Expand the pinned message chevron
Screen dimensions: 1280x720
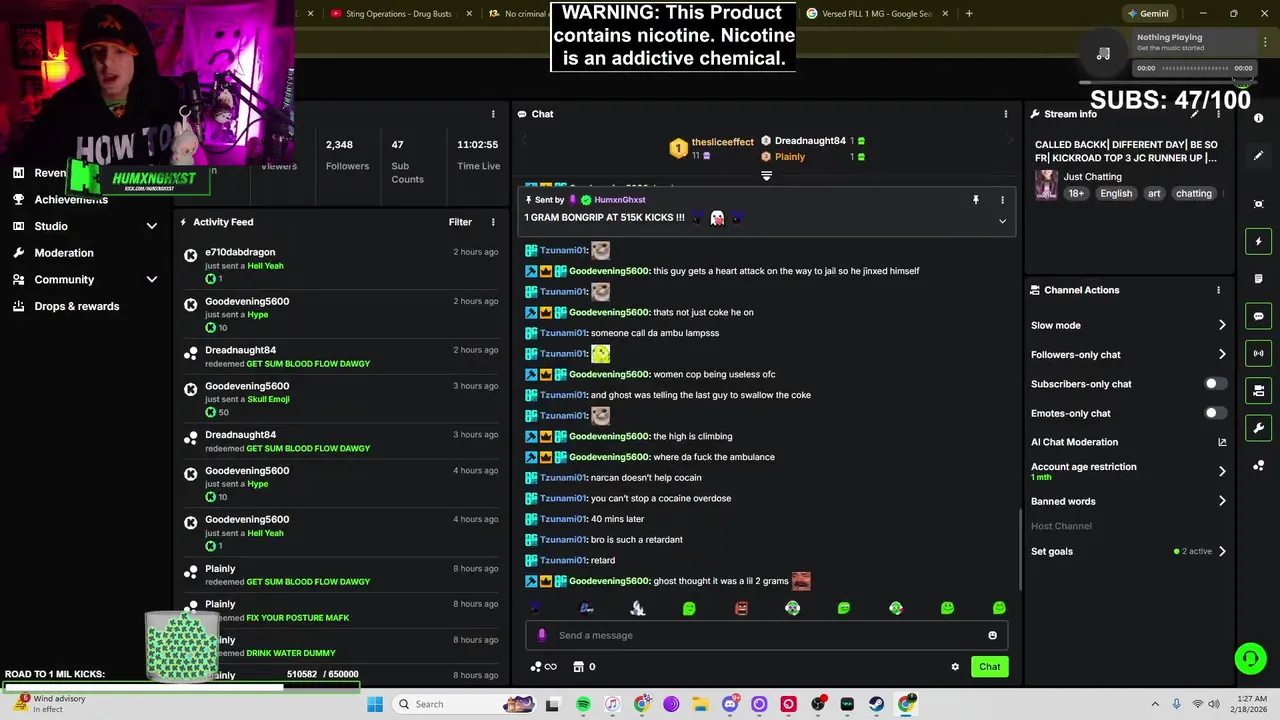point(1002,221)
